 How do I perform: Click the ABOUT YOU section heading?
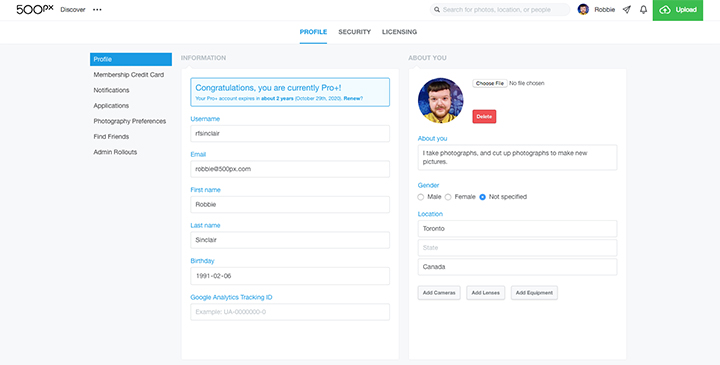point(428,58)
